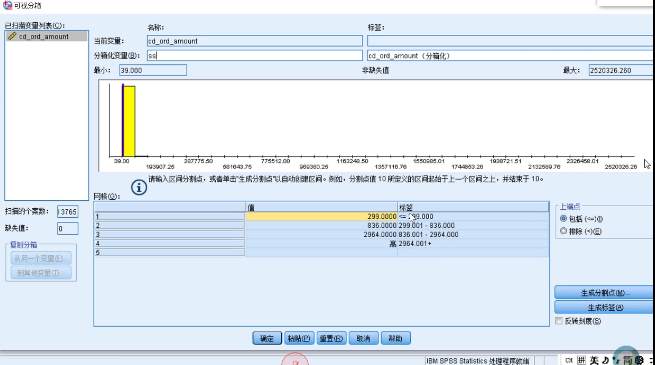Select the 排除 (<) upper endpoint radio

pyautogui.click(x=564, y=231)
